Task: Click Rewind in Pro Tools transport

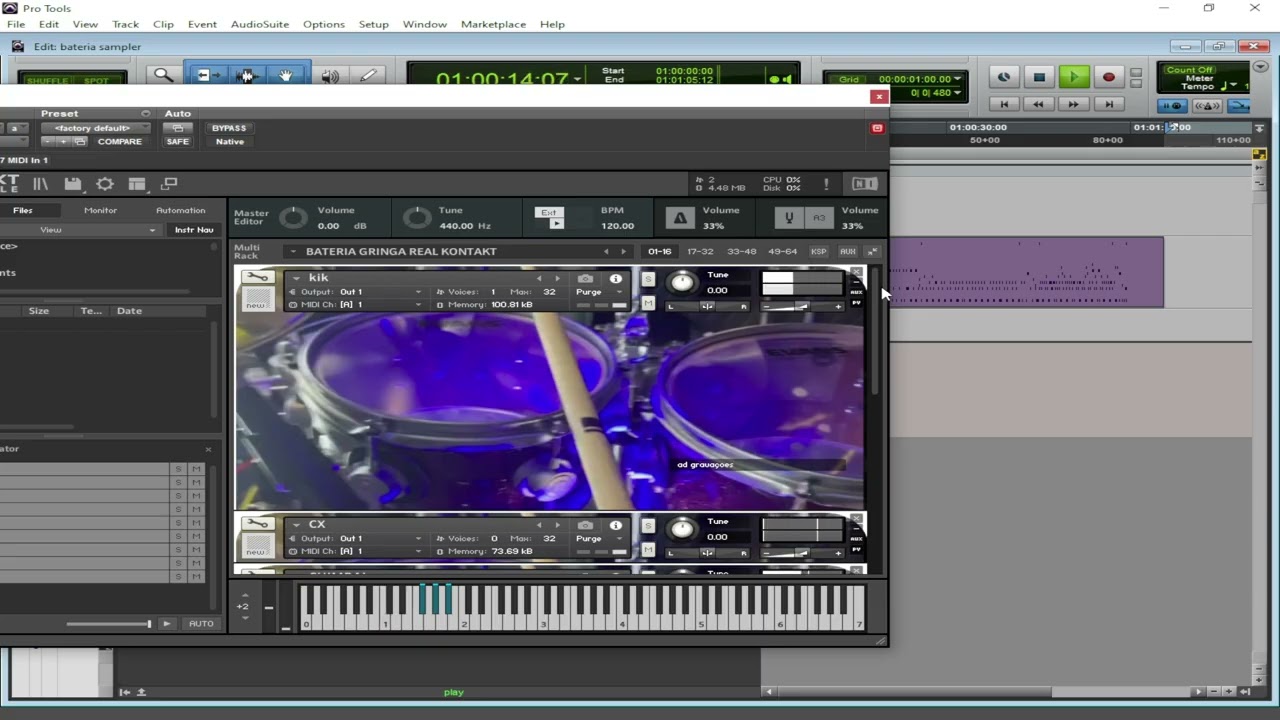Action: (1039, 104)
